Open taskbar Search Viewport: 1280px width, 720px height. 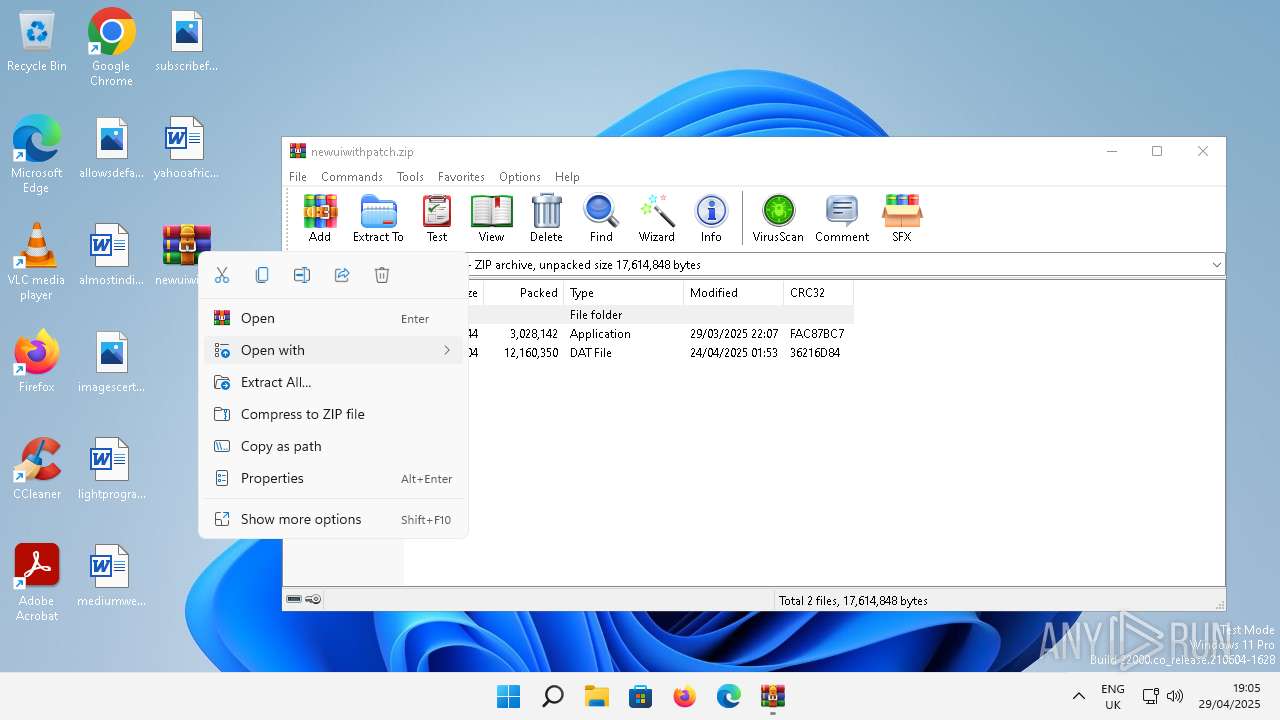click(552, 696)
